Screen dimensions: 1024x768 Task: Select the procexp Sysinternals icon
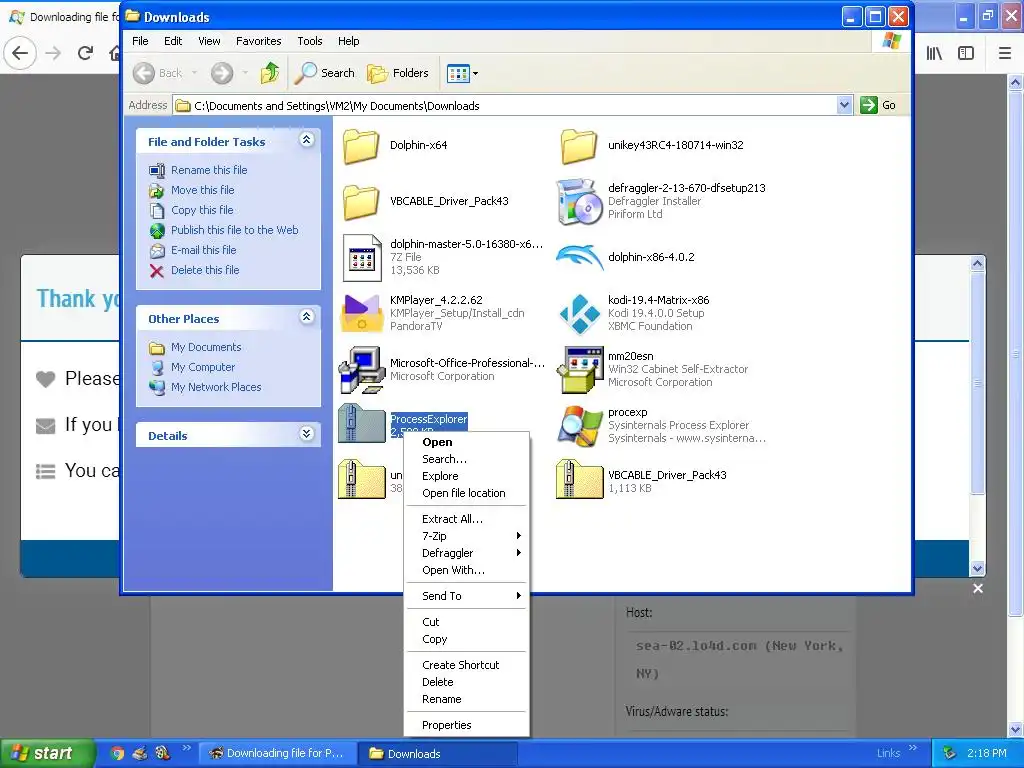pyautogui.click(x=579, y=425)
